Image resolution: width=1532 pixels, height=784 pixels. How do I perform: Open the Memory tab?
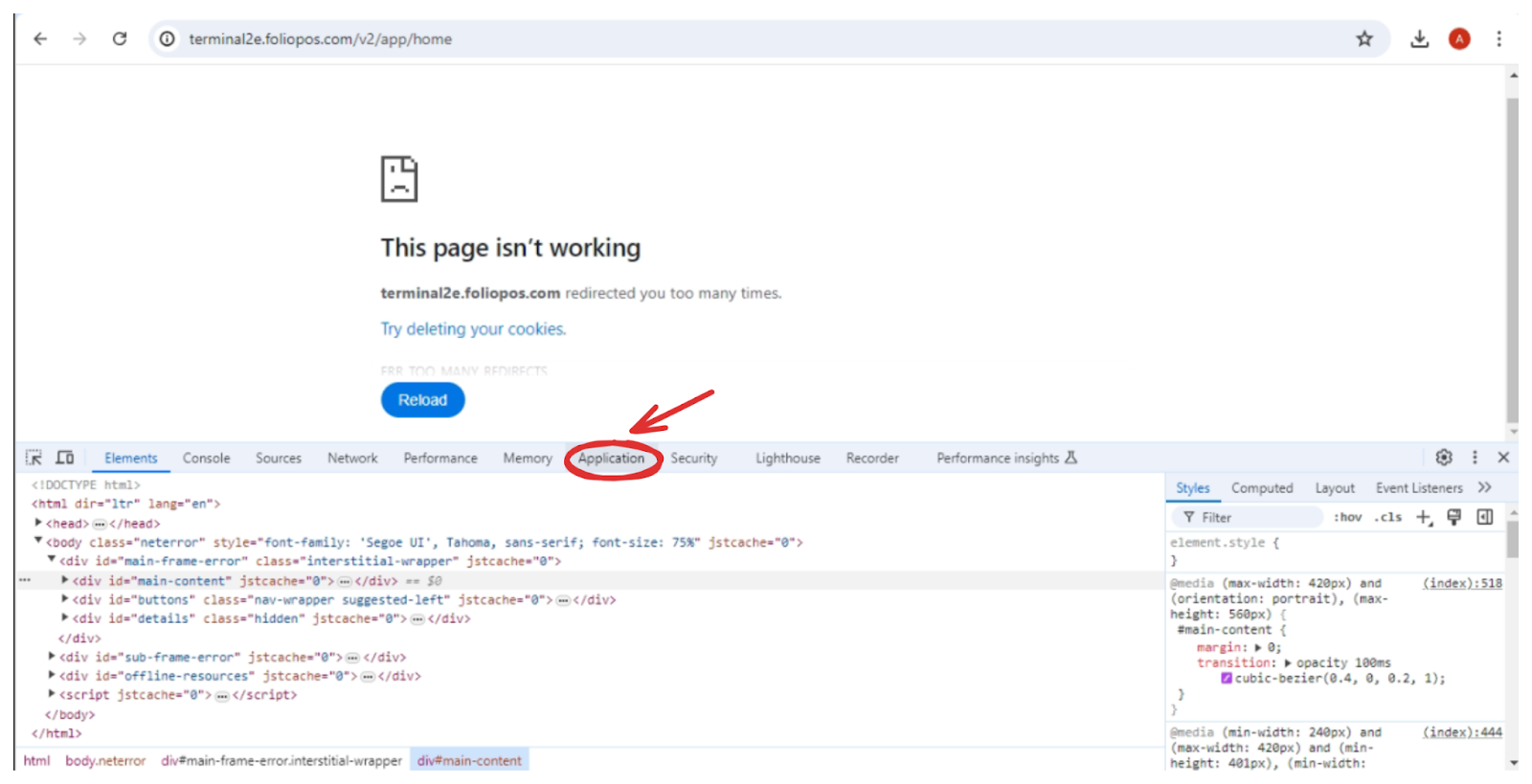[x=528, y=459]
